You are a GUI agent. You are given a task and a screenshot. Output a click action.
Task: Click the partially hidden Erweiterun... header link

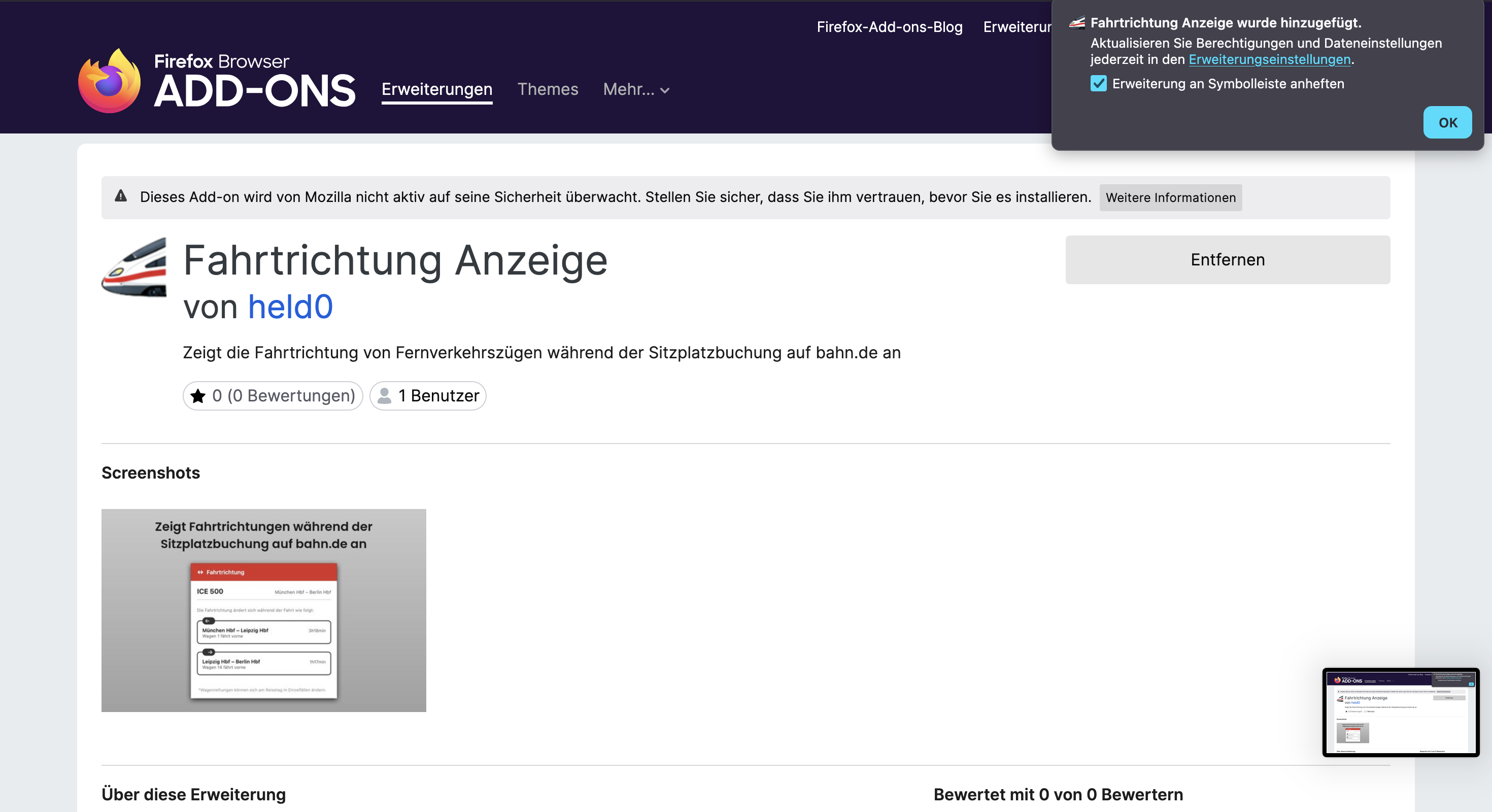point(1017,26)
